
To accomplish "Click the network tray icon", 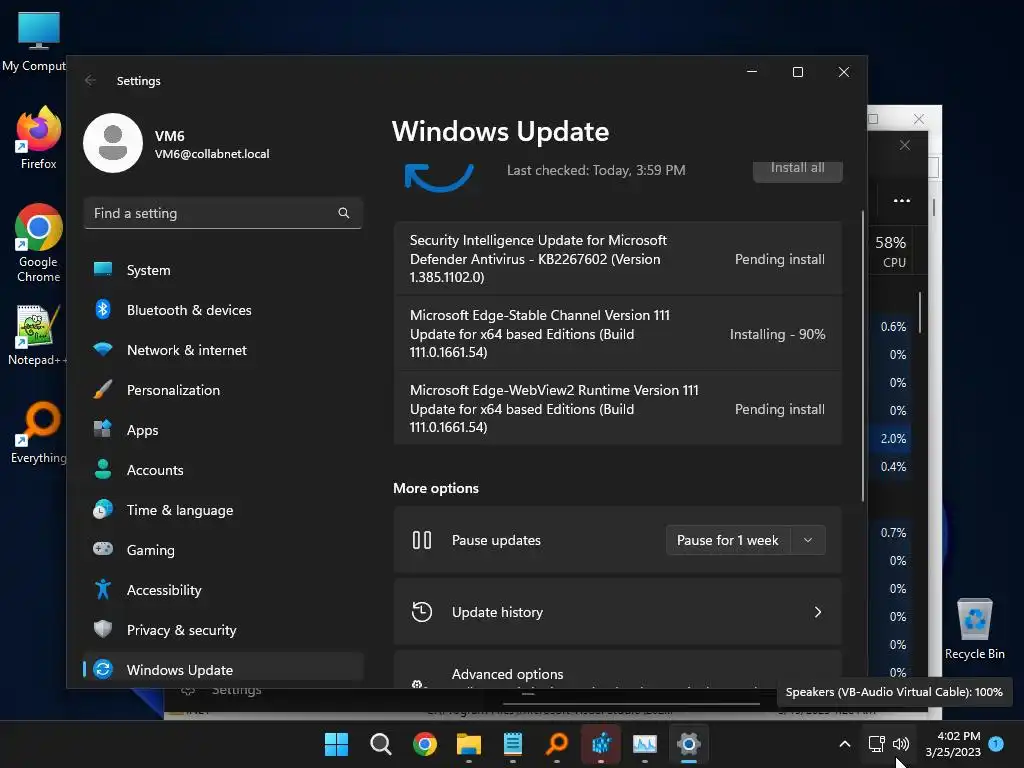I will click(876, 744).
